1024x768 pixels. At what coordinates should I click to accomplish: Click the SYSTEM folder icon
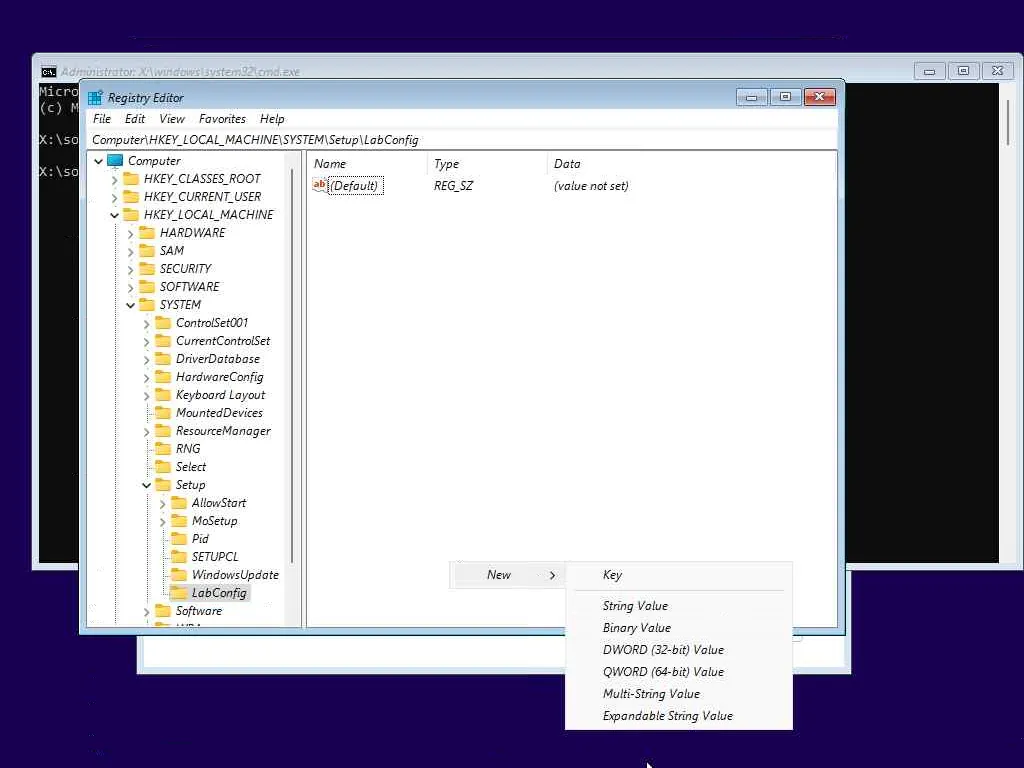click(x=147, y=305)
